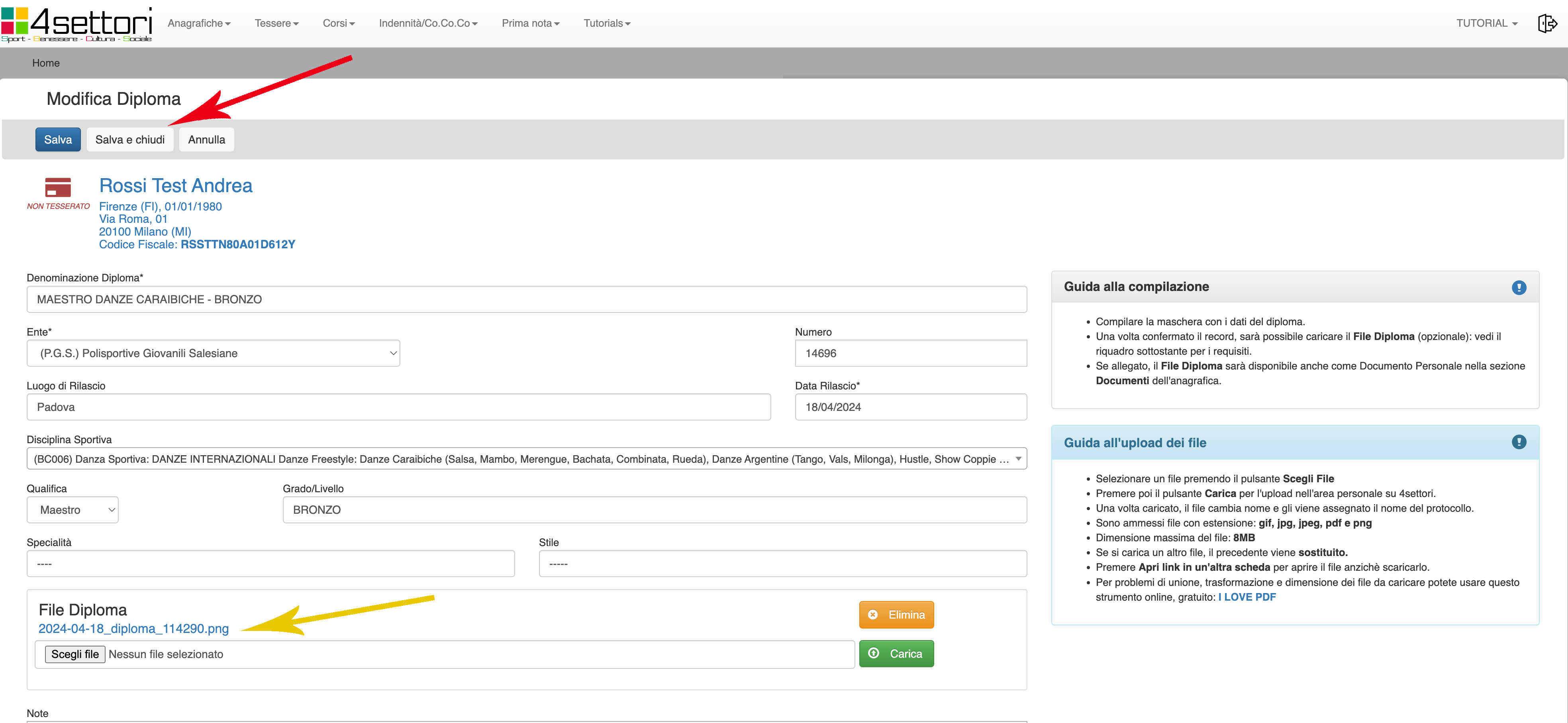Click Salva e chiudi button

click(x=129, y=139)
